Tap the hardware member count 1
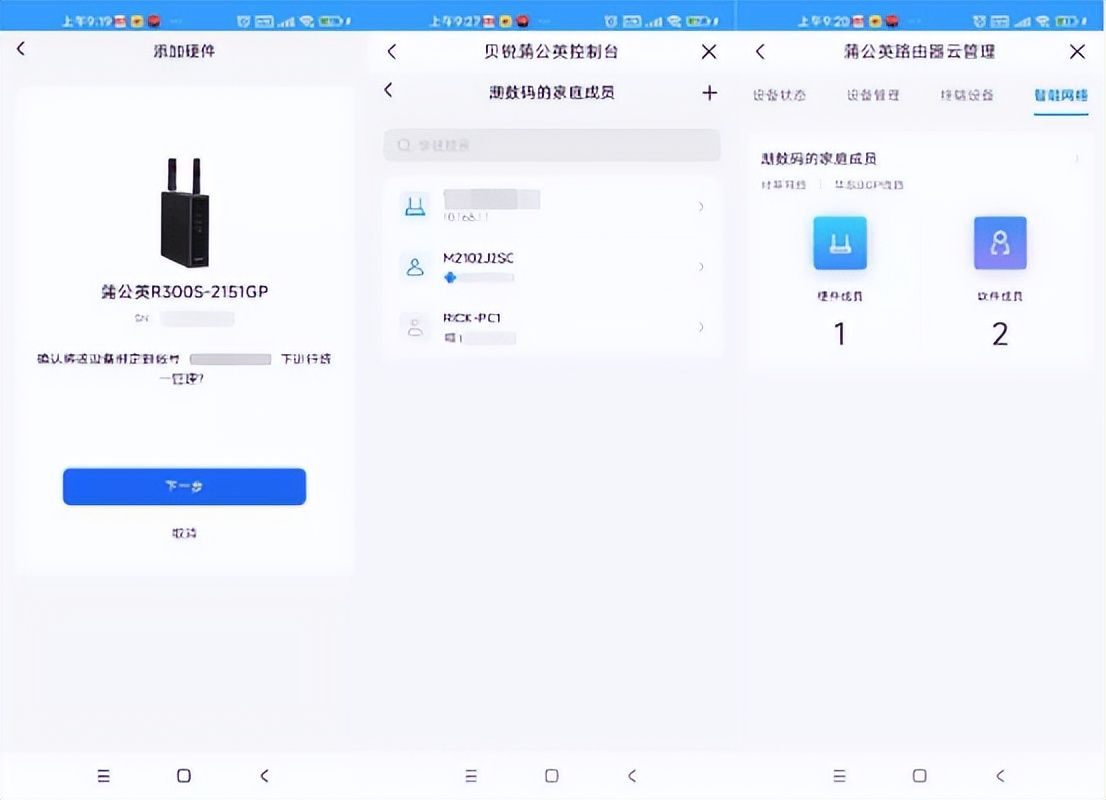The image size is (1106, 800). click(x=839, y=334)
